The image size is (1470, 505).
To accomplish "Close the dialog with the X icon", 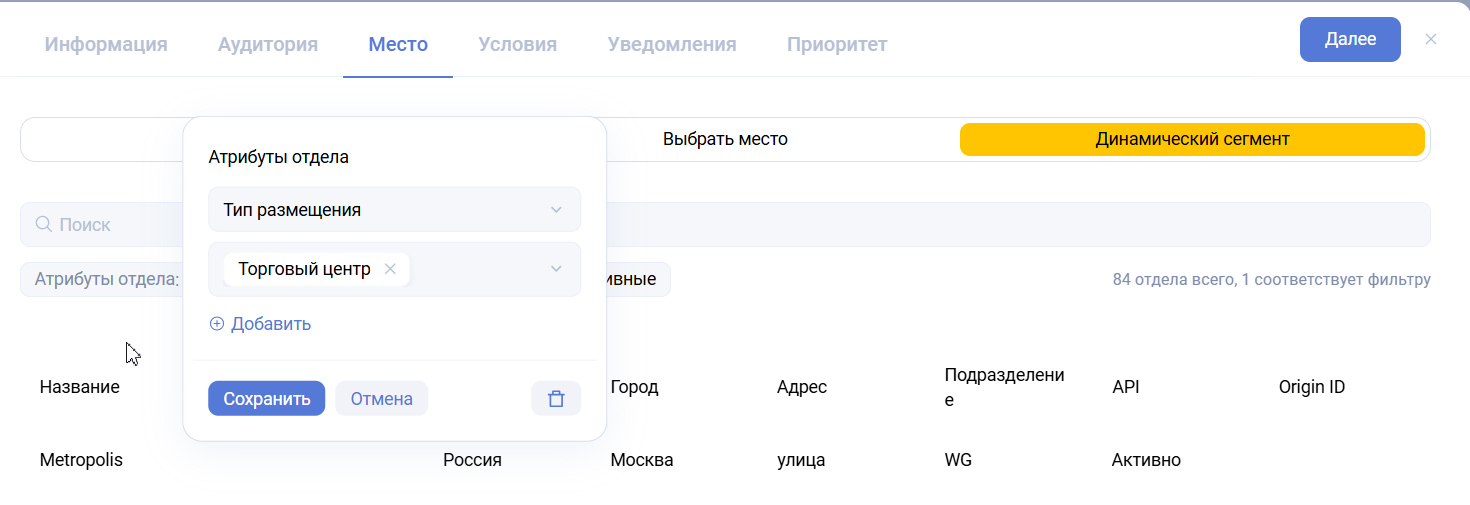I will tap(1431, 40).
